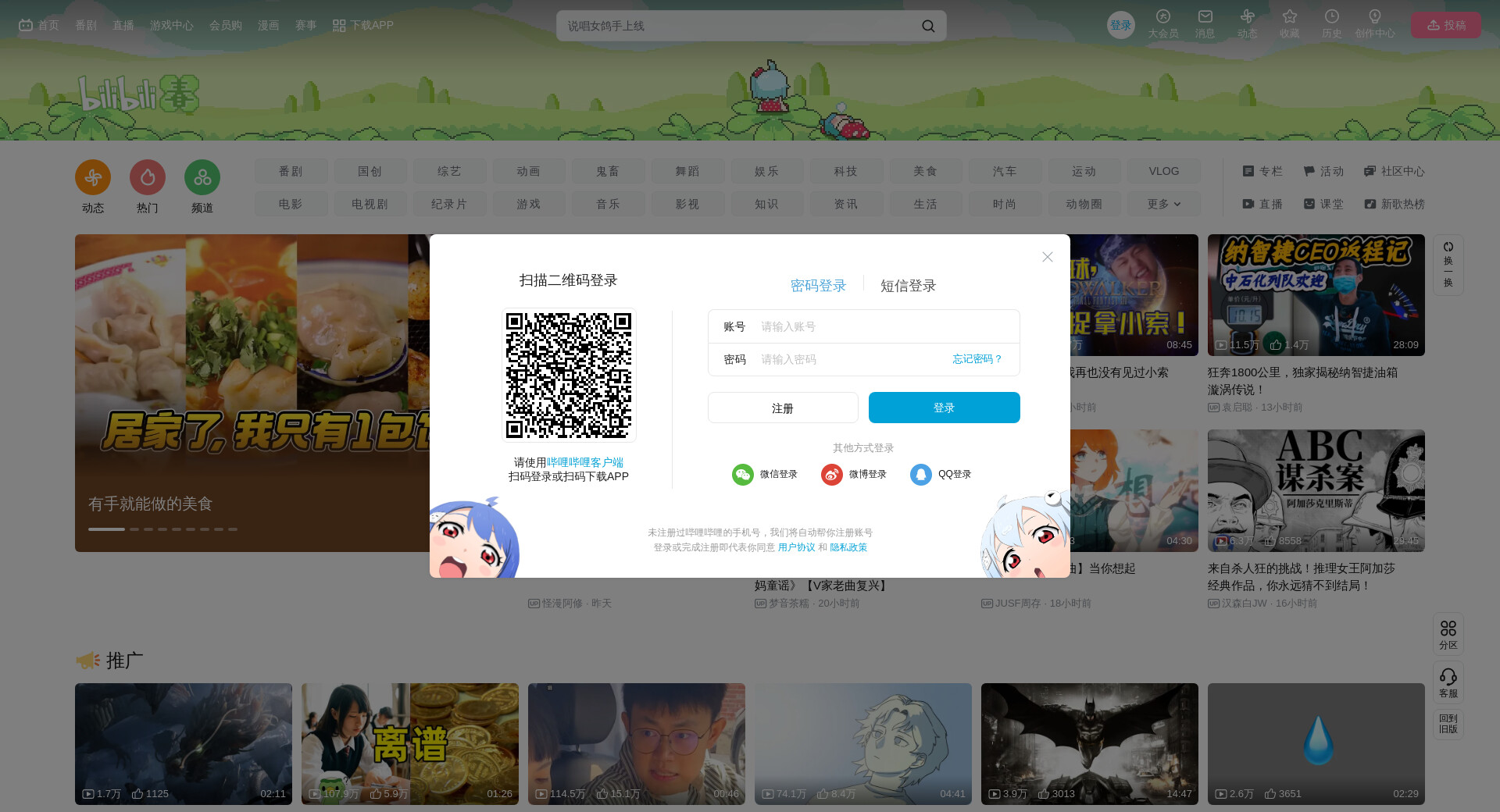Click the QQ login icon
The height and width of the screenshot is (812, 1500).
pyautogui.click(x=920, y=474)
